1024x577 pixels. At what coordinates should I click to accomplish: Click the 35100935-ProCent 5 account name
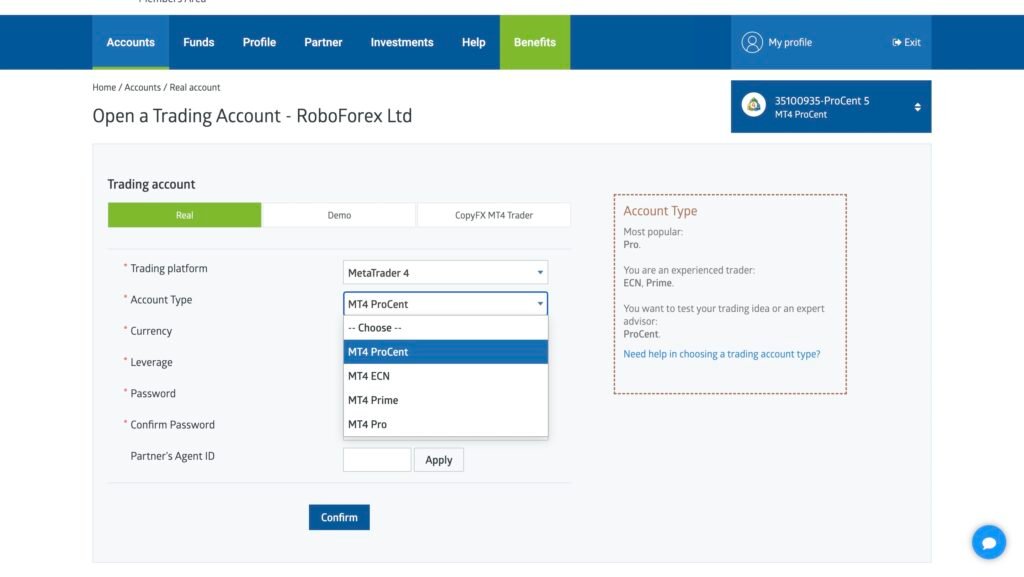click(822, 101)
